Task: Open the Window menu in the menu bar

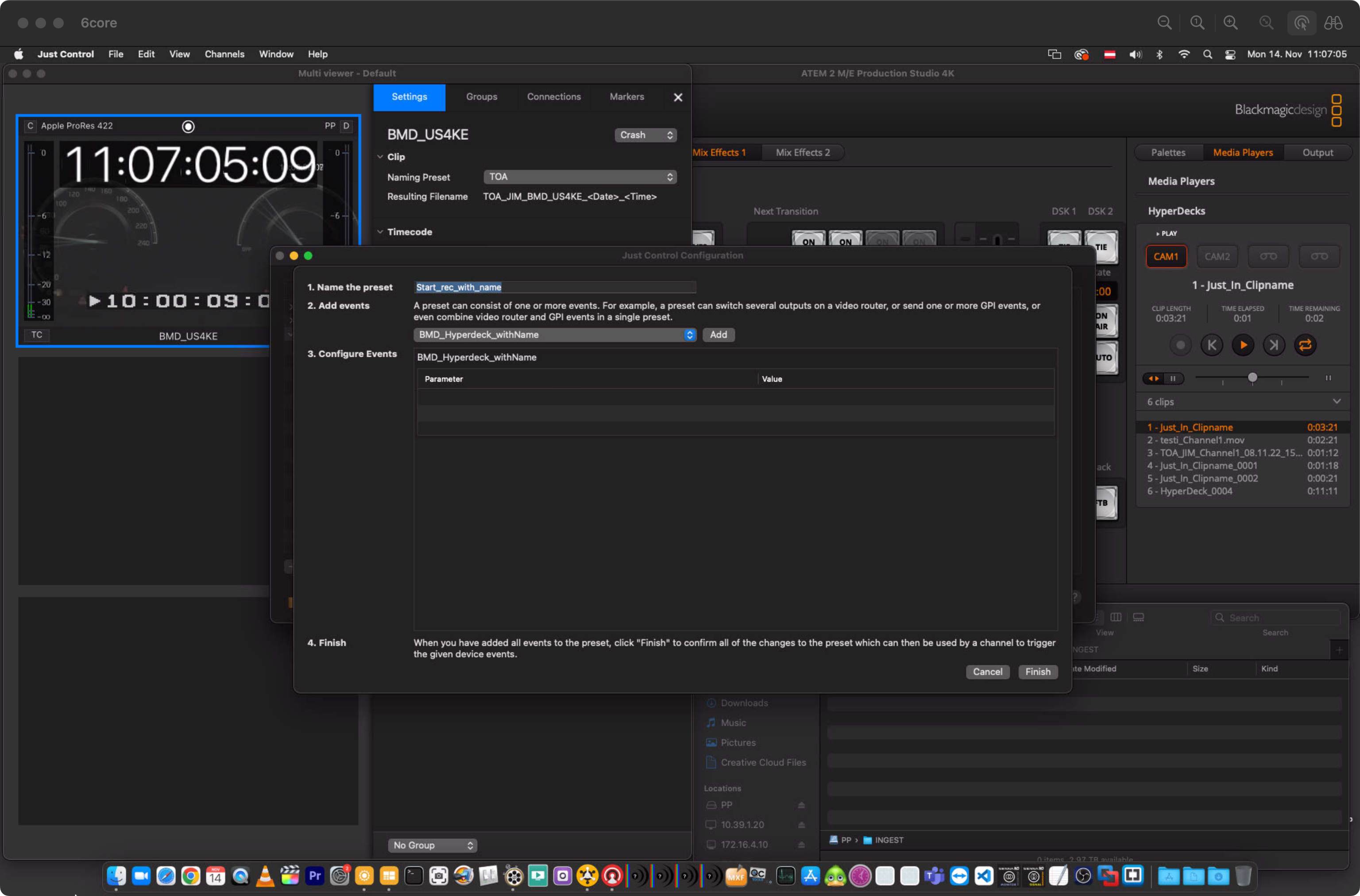Action: tap(276, 54)
